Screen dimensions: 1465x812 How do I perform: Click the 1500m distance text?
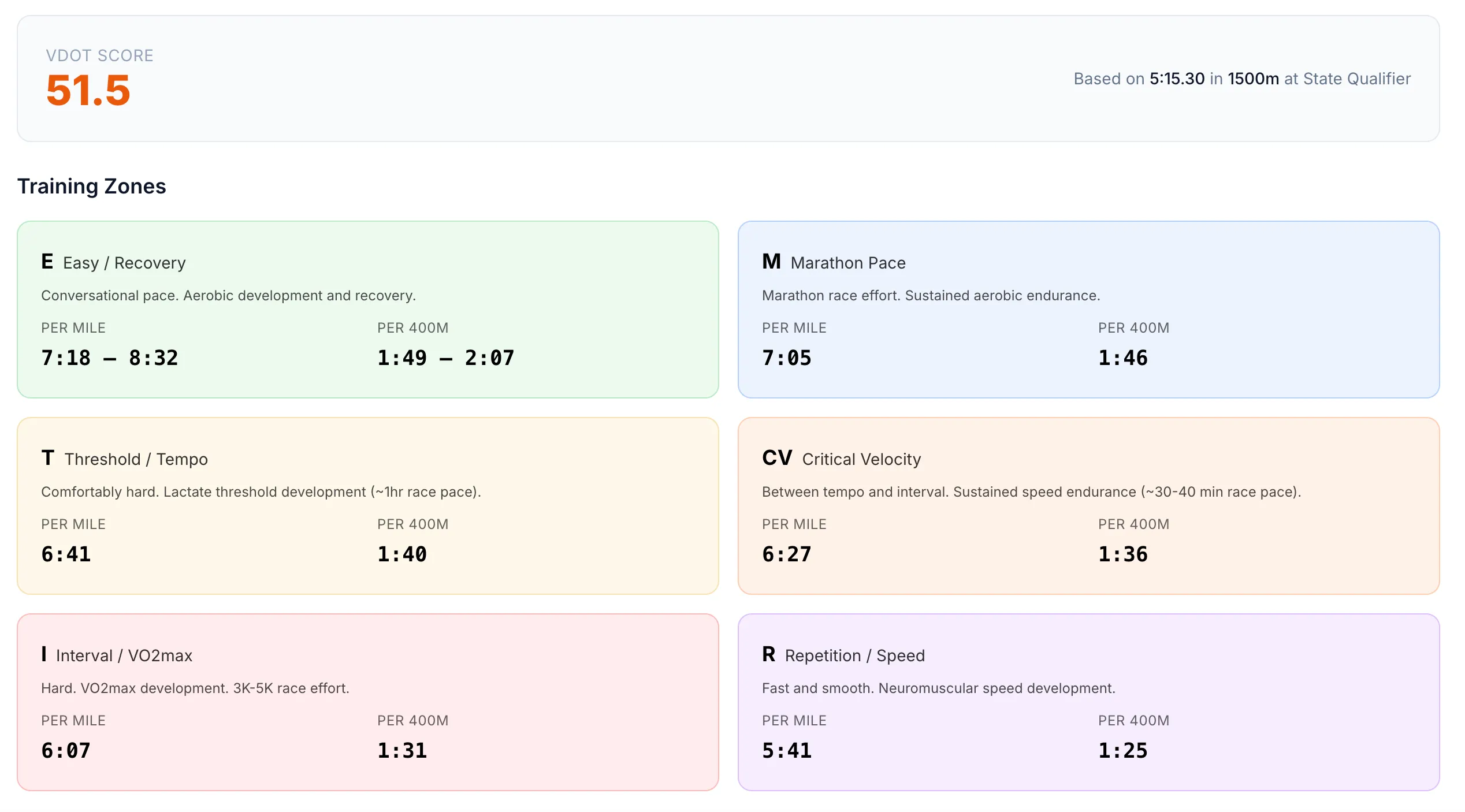click(x=1253, y=79)
